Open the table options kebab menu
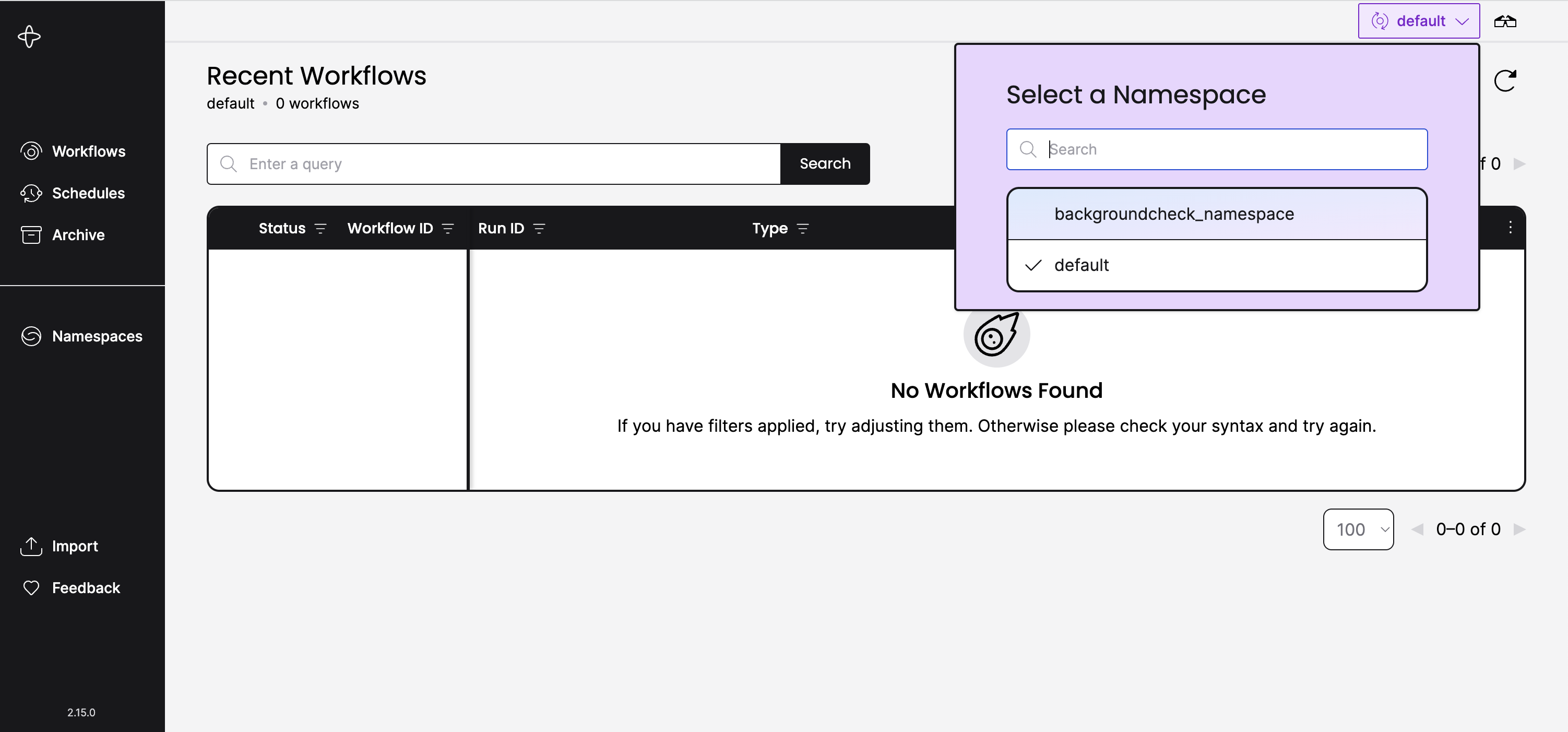The width and height of the screenshot is (1568, 732). [x=1510, y=227]
